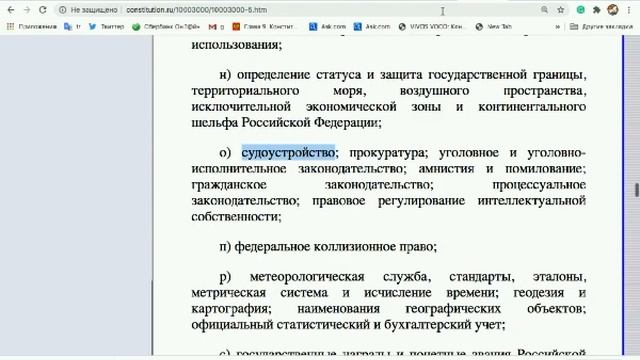Open Chrome three-dot menu
This screenshot has width=640, height=360.
629,10
